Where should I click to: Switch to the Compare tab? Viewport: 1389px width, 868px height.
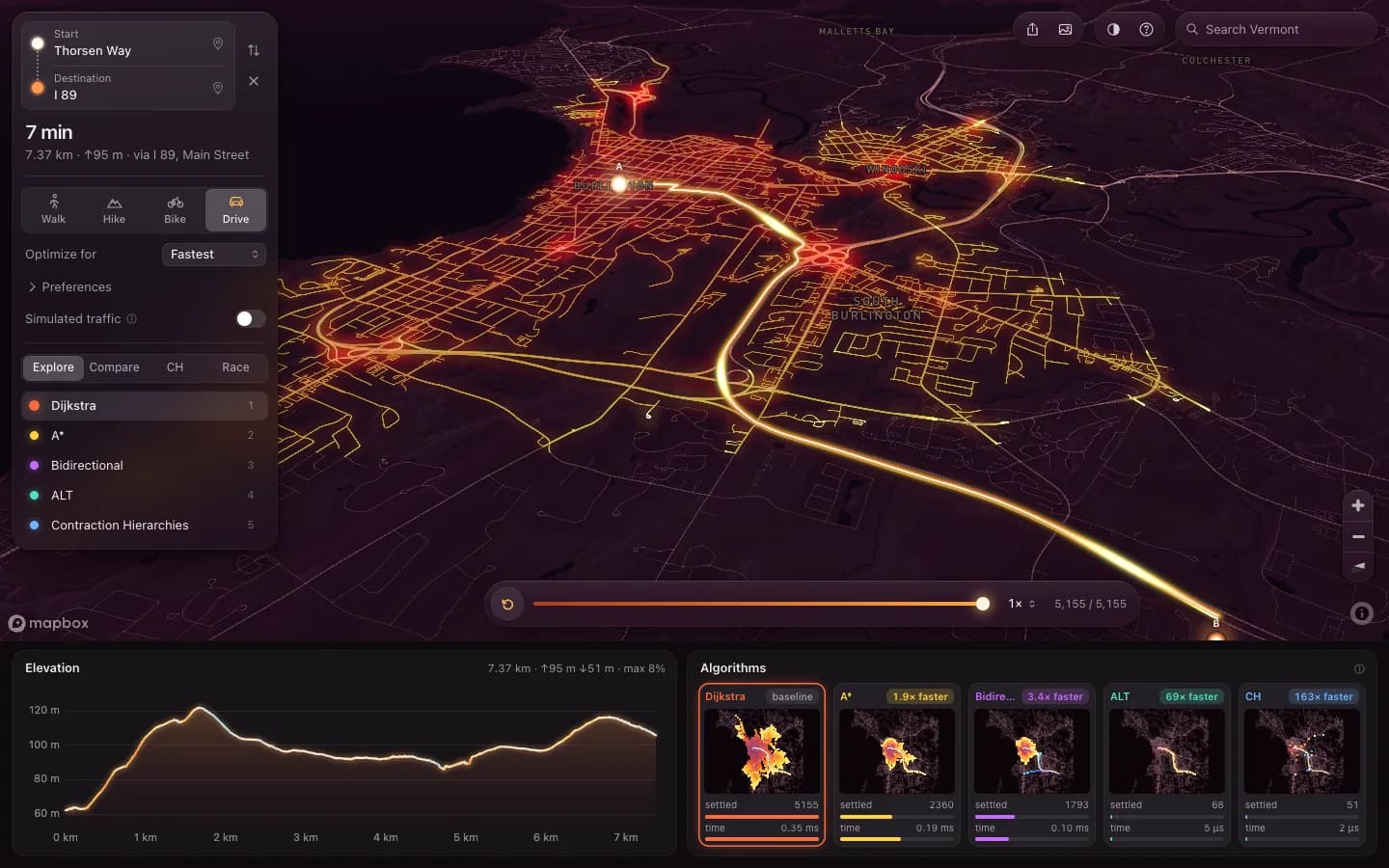114,367
